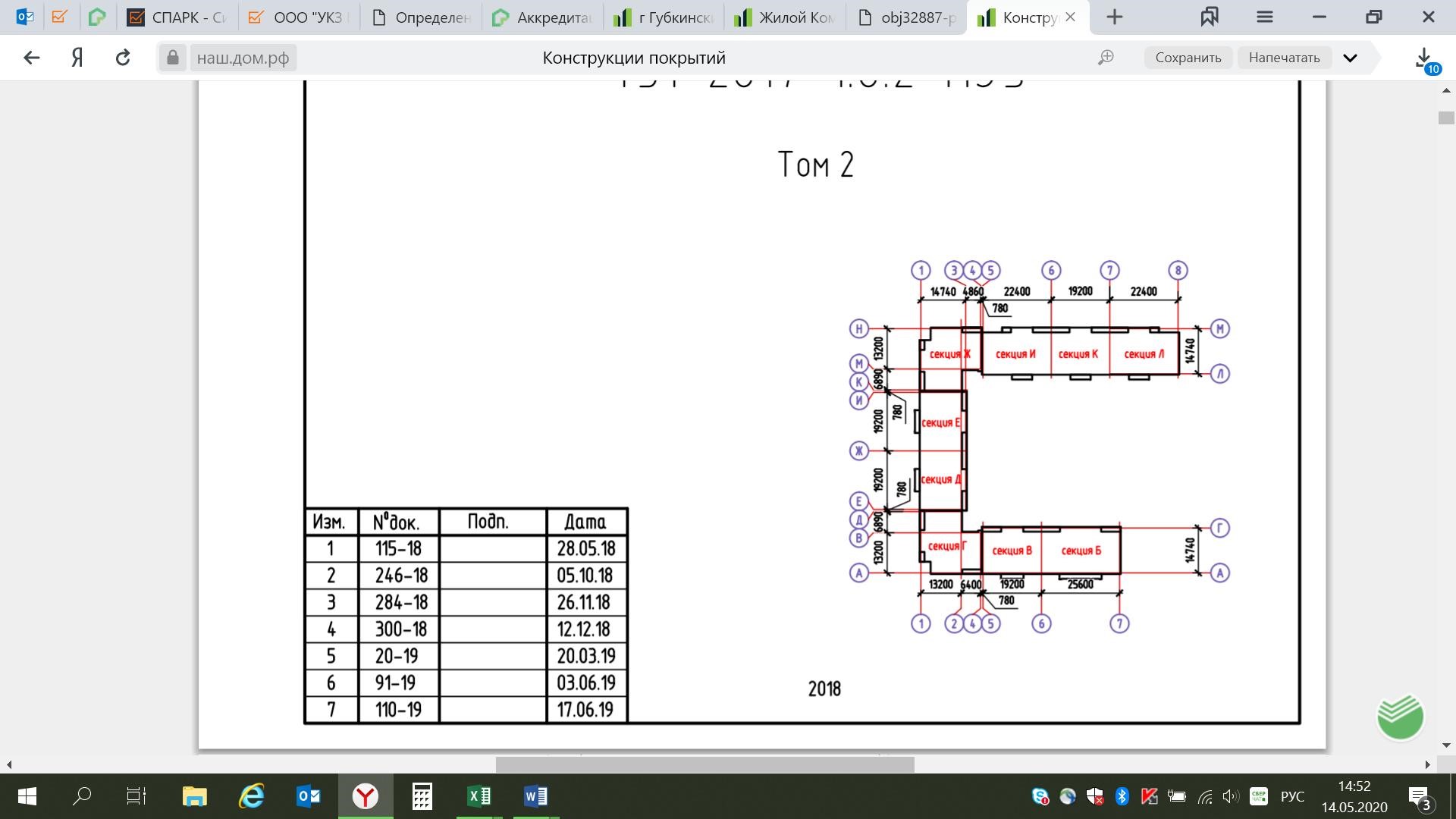Viewport: 1456px width, 819px height.
Task: Open a new tab with the plus button
Action: [x=1115, y=17]
